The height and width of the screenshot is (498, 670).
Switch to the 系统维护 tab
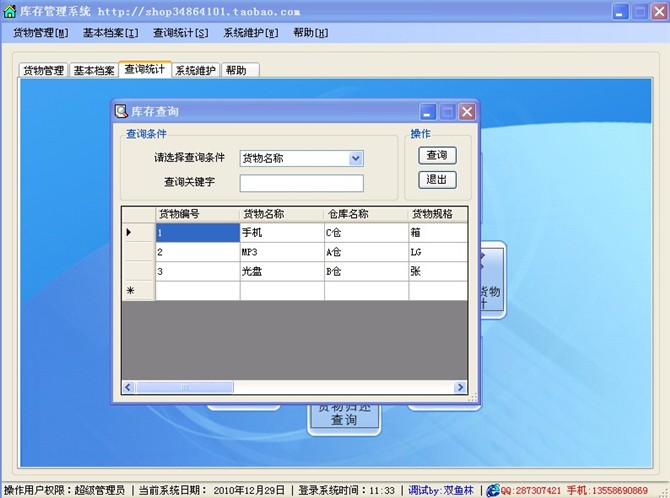pos(195,70)
